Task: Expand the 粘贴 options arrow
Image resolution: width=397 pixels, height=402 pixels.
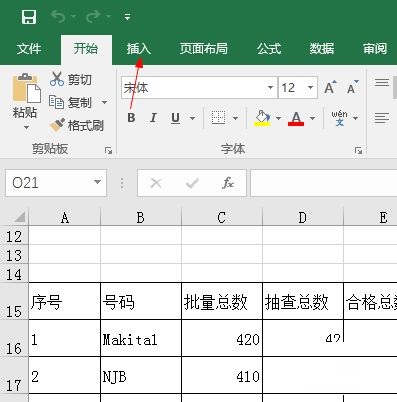Action: 26,127
